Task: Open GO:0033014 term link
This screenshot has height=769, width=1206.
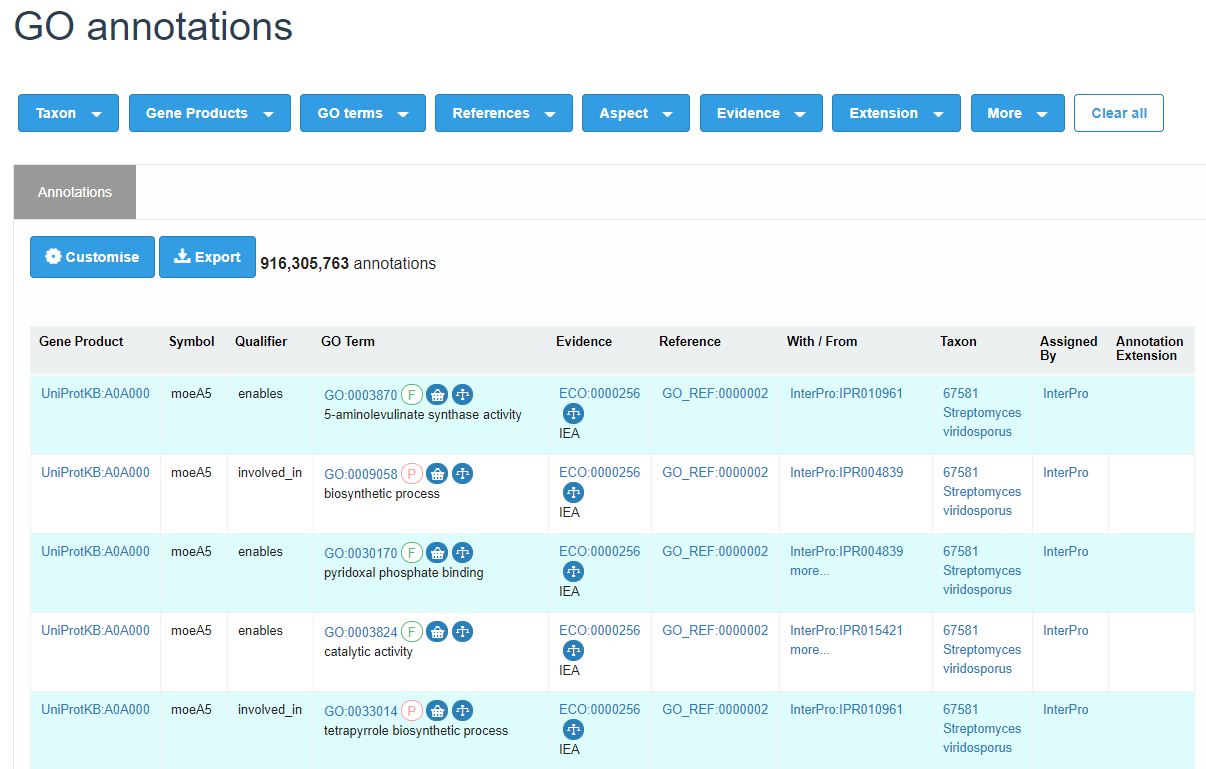Action: pyautogui.click(x=361, y=711)
